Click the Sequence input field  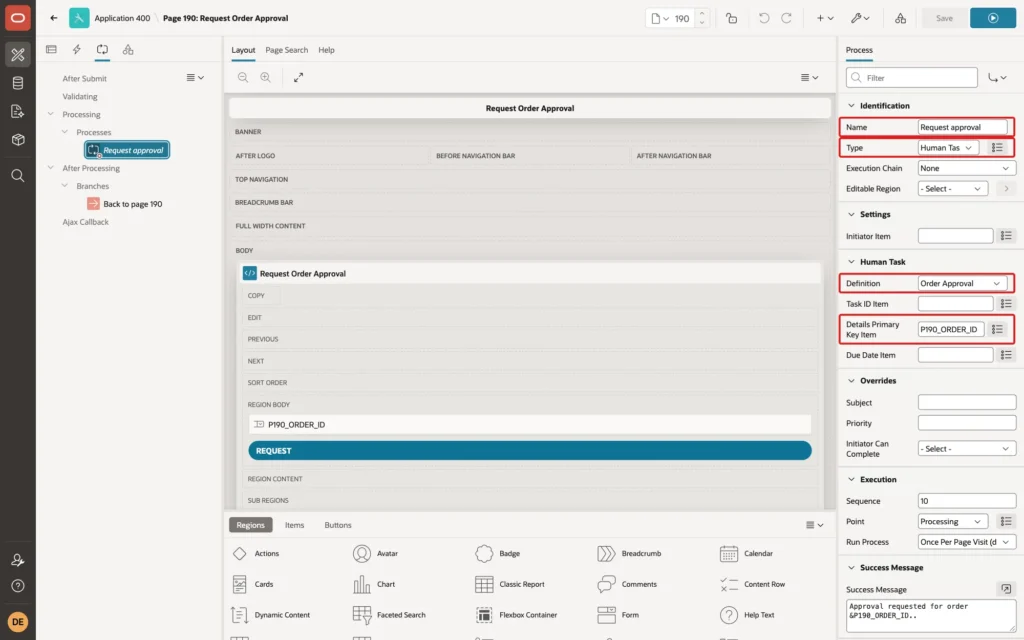967,501
